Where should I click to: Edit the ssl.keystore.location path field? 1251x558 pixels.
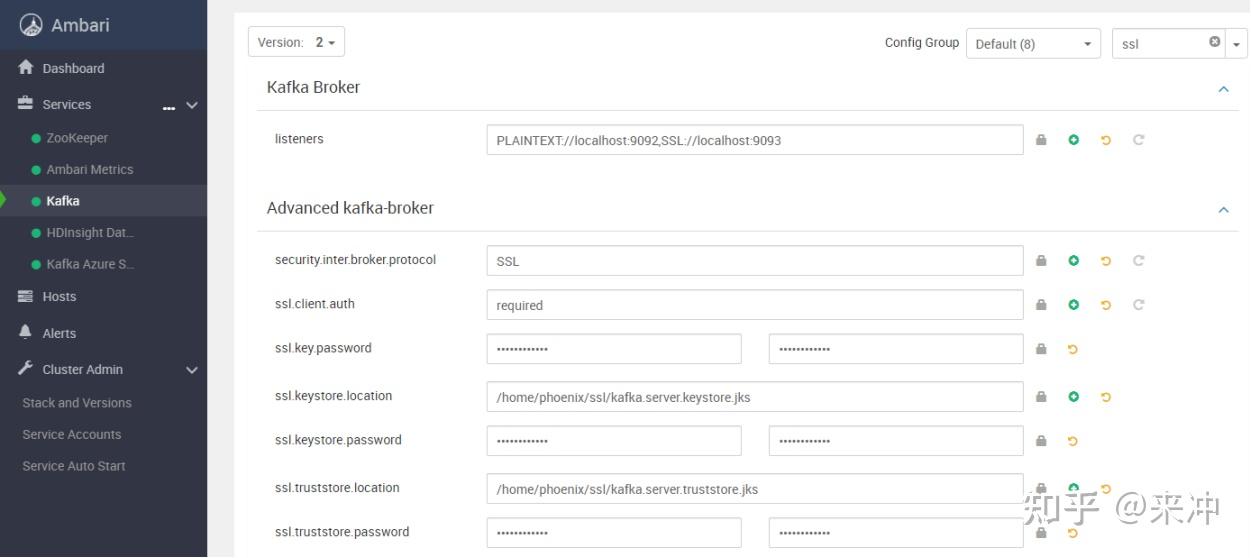[755, 397]
